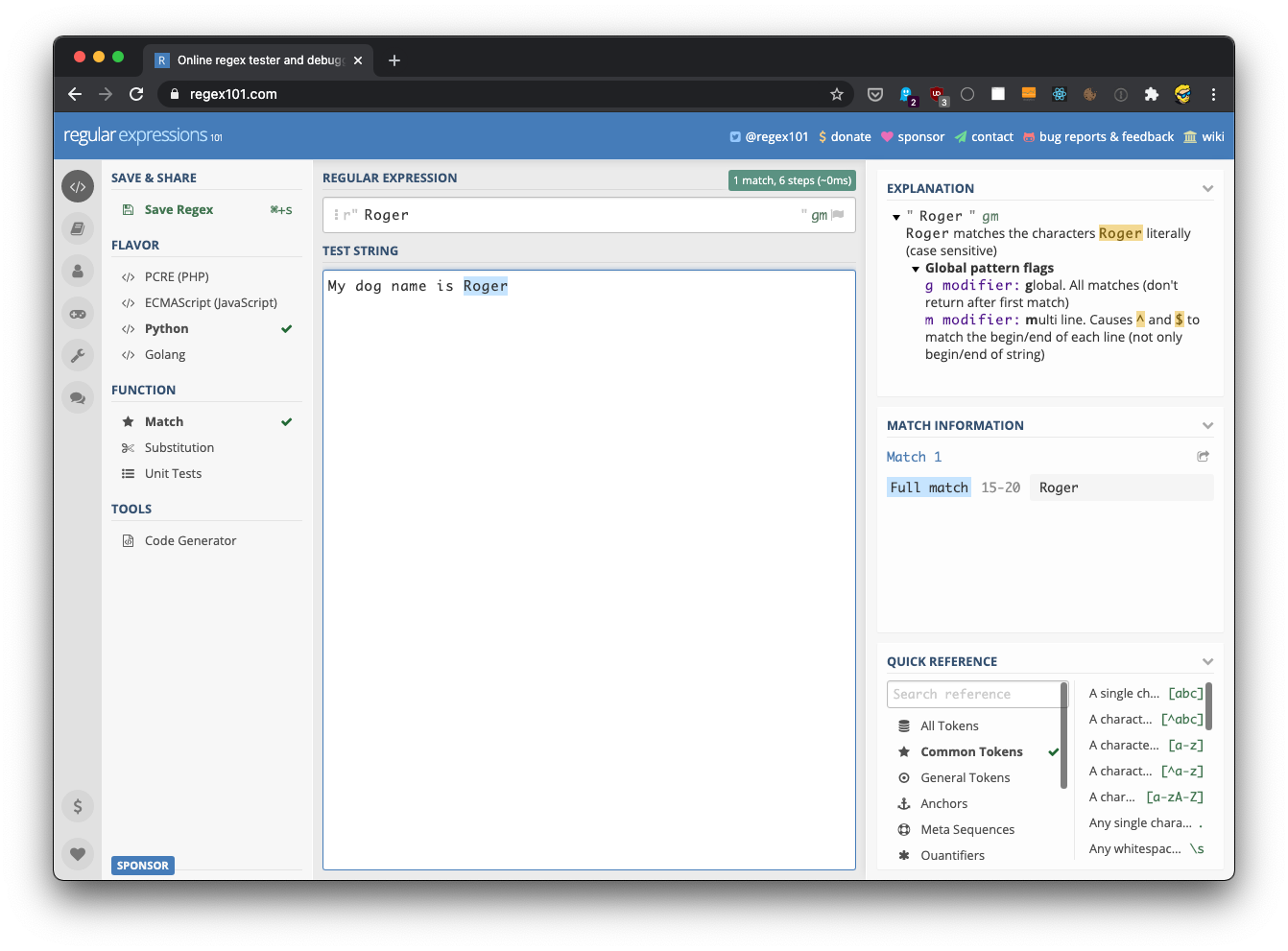Collapse the Explanation panel
Viewport: 1288px width, 951px height.
pyautogui.click(x=1207, y=188)
